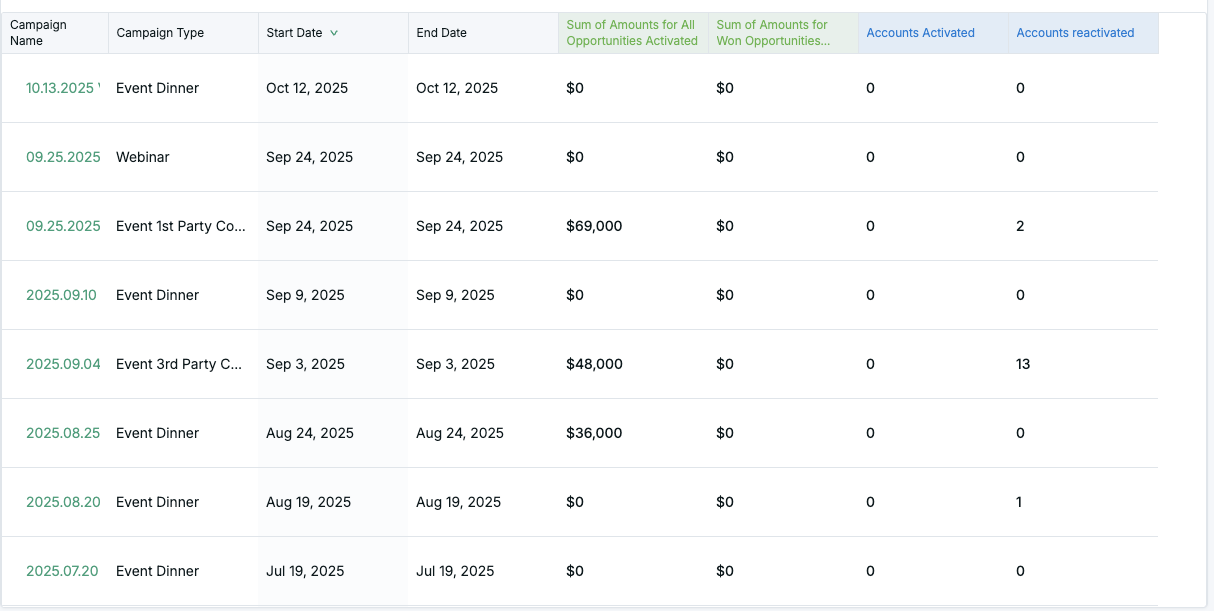This screenshot has height=611, width=1214.
Task: Open the 2025.09.10 campaign link
Action: (61, 295)
